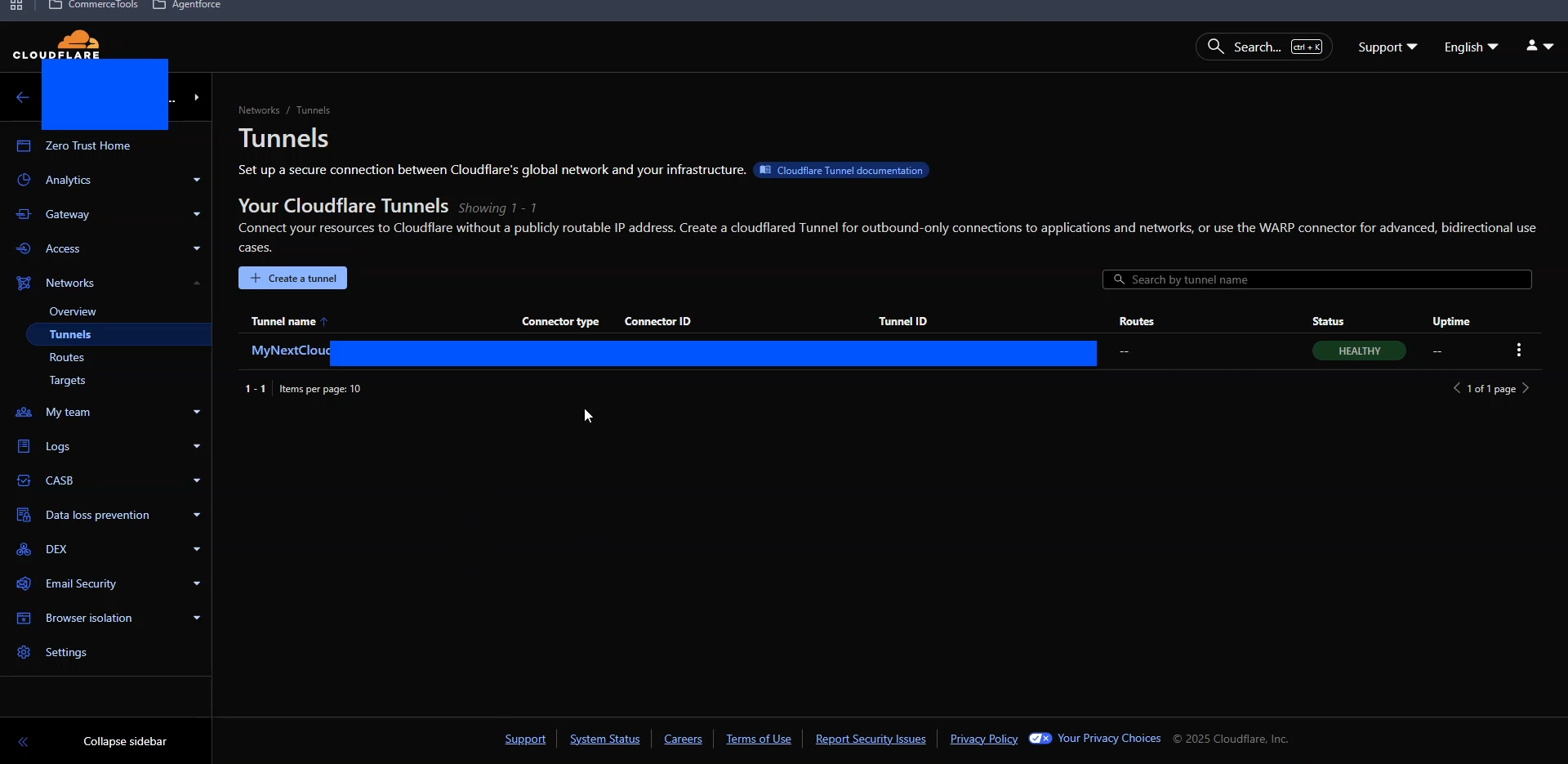Open the Support dropdown menu
Viewport: 1568px width, 764px height.
click(x=1388, y=47)
